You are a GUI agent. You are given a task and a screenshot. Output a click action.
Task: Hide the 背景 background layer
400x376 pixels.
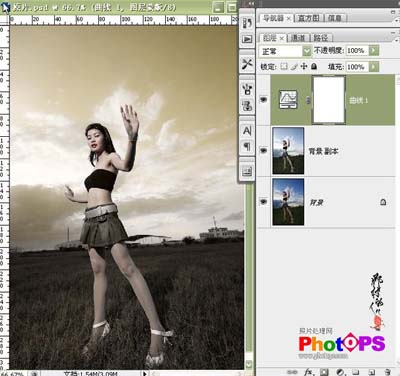coord(264,202)
